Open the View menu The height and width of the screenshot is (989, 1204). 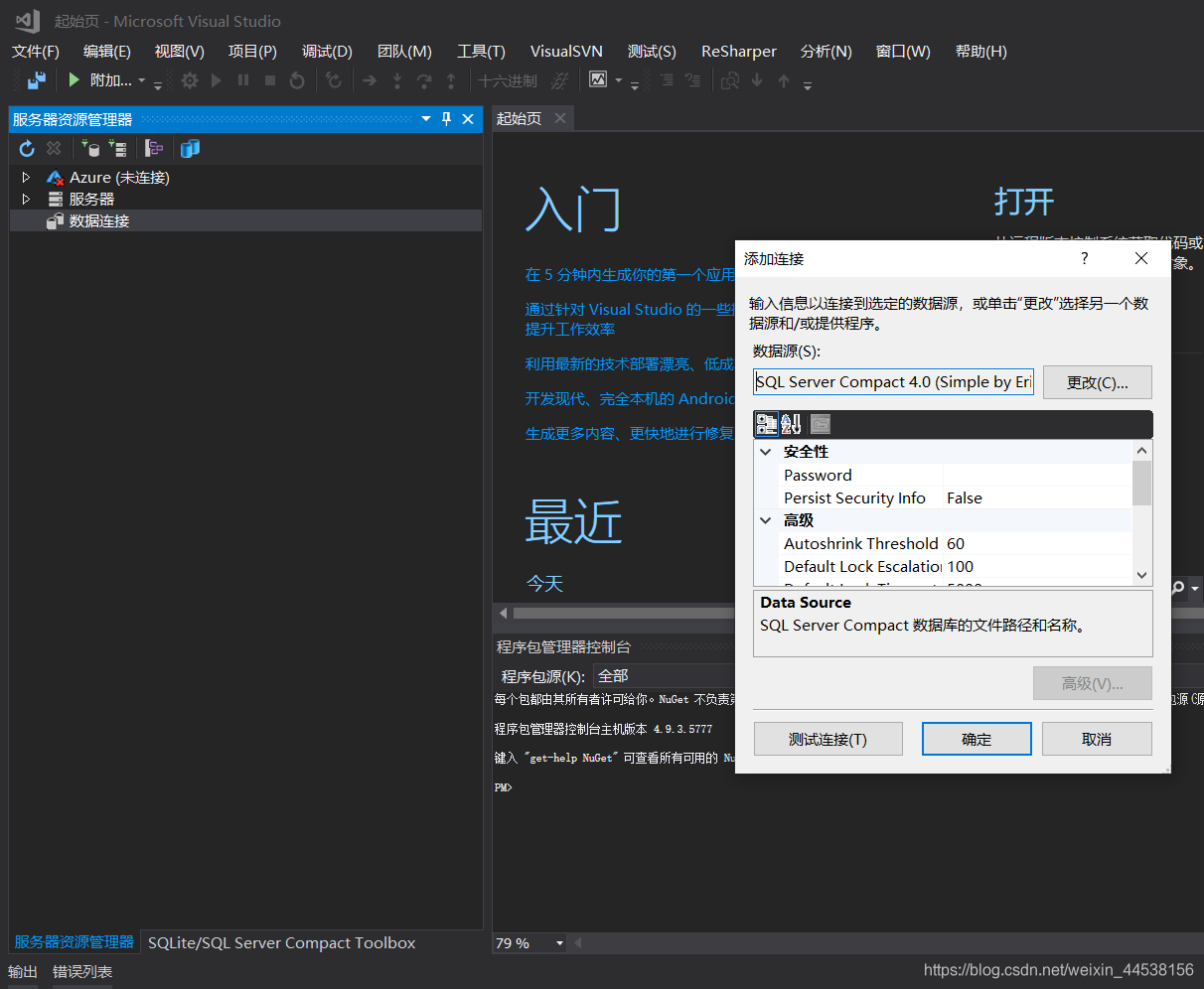180,51
